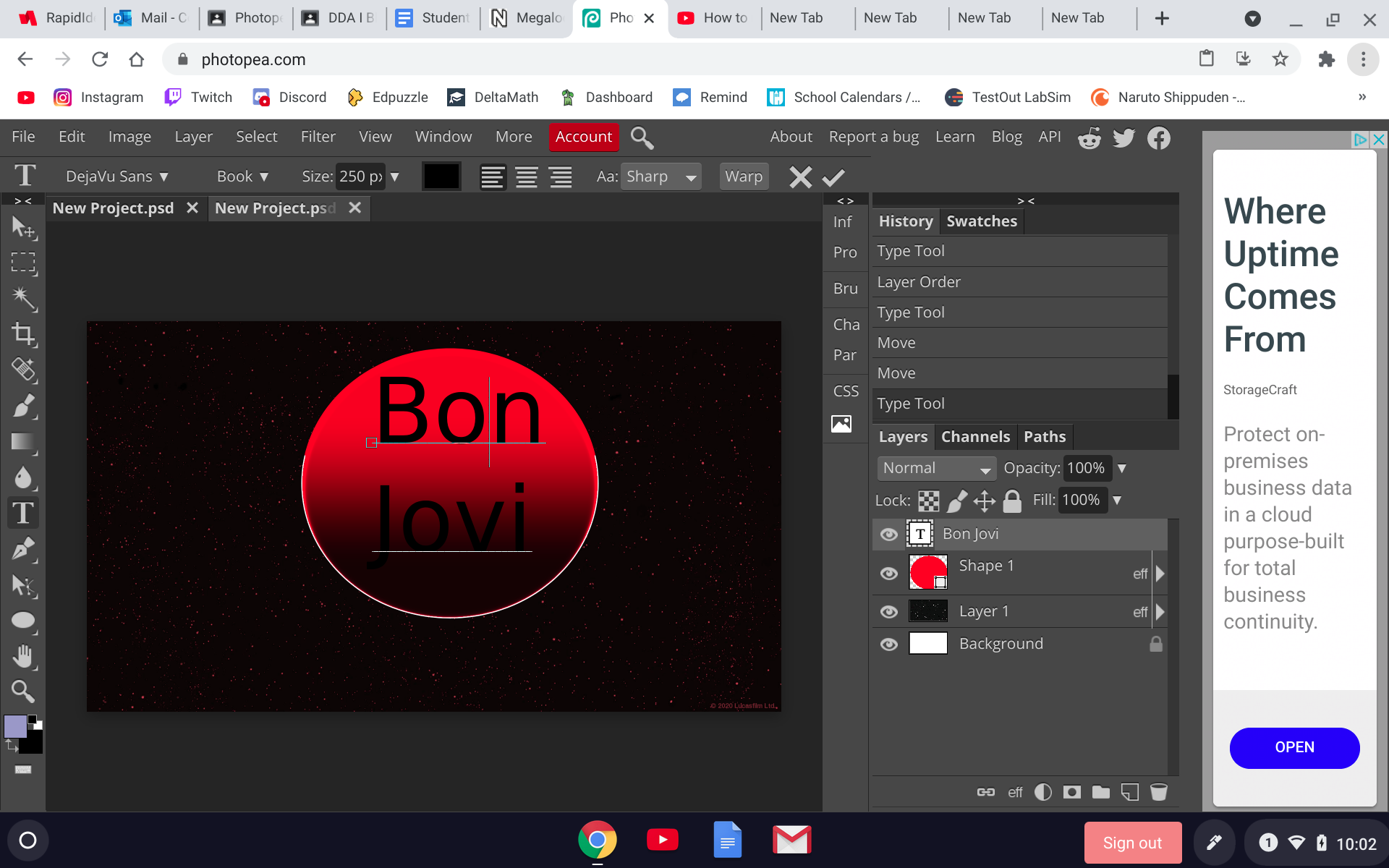Screen dimensions: 1389x868
Task: Select the Zoom tool
Action: [24, 692]
